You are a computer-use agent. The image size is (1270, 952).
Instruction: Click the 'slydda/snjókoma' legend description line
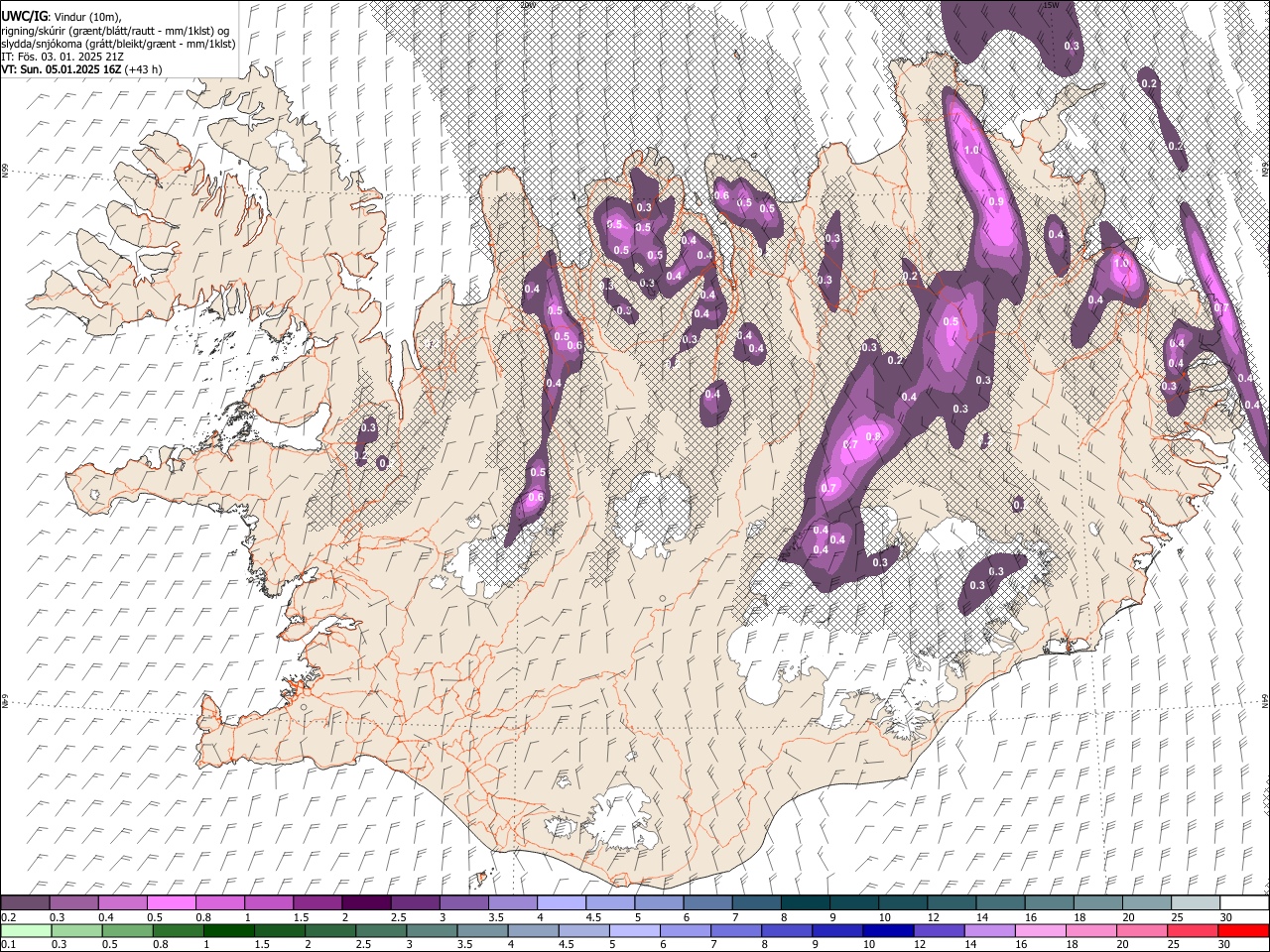point(118,44)
